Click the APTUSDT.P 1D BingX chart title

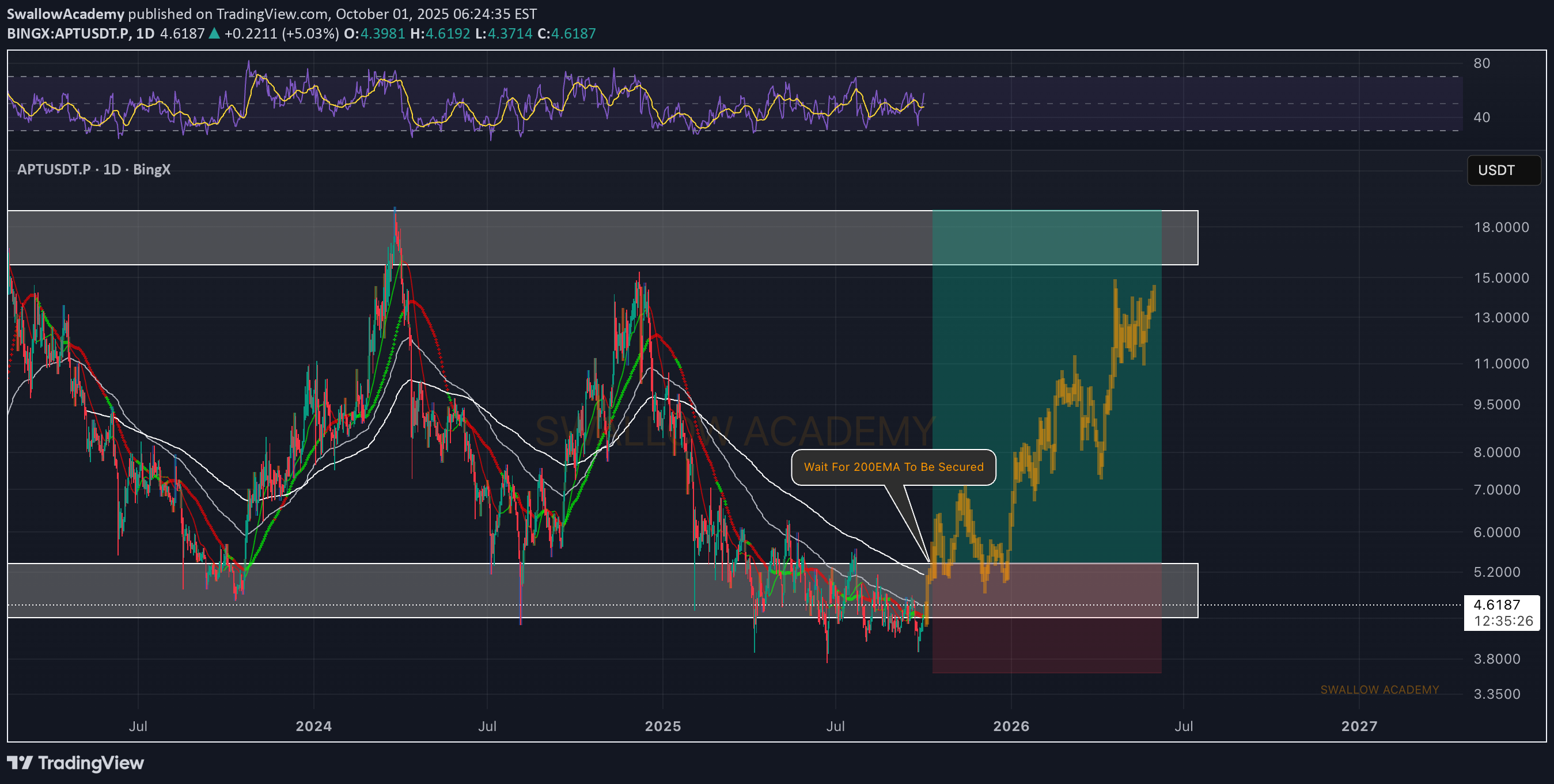[x=93, y=169]
